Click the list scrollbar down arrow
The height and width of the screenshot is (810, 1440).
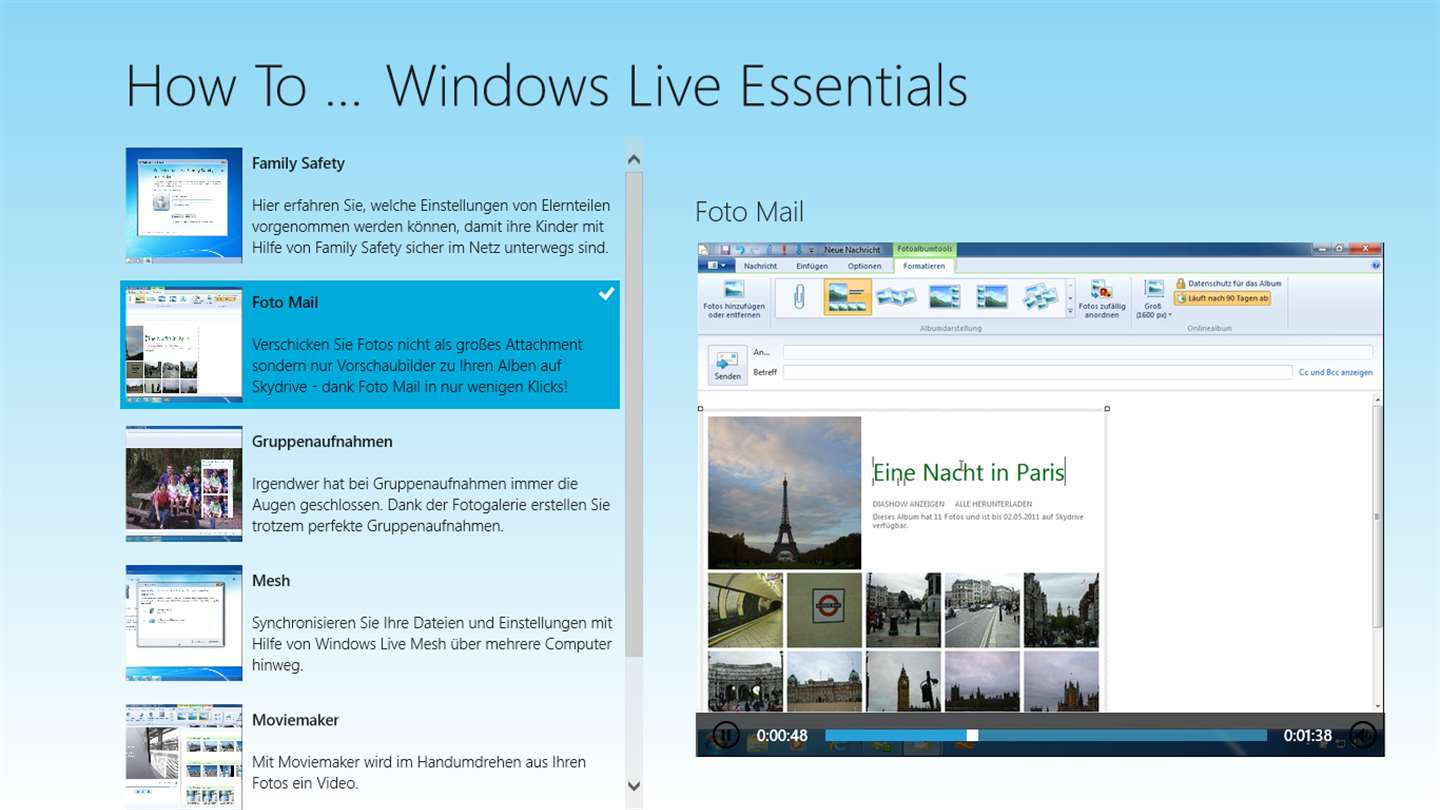(633, 787)
